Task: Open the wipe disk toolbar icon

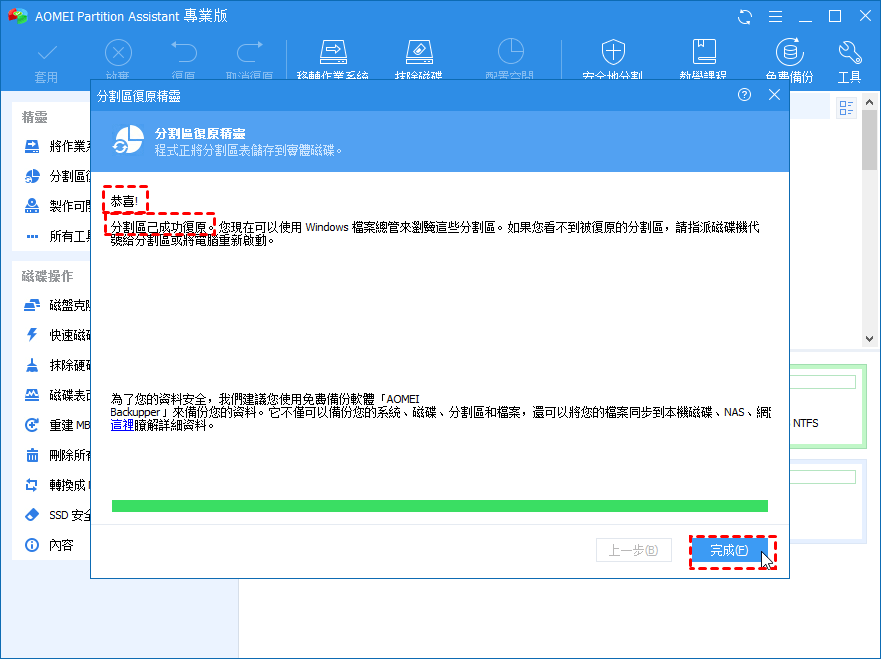Action: pyautogui.click(x=419, y=52)
